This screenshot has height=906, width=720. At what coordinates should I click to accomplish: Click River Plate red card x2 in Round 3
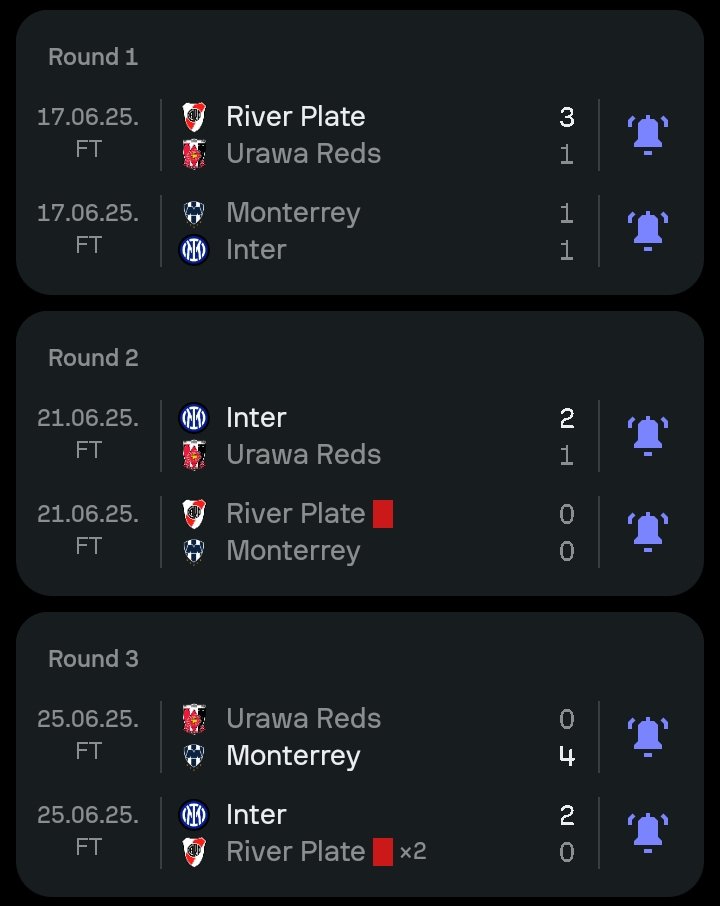(399, 852)
